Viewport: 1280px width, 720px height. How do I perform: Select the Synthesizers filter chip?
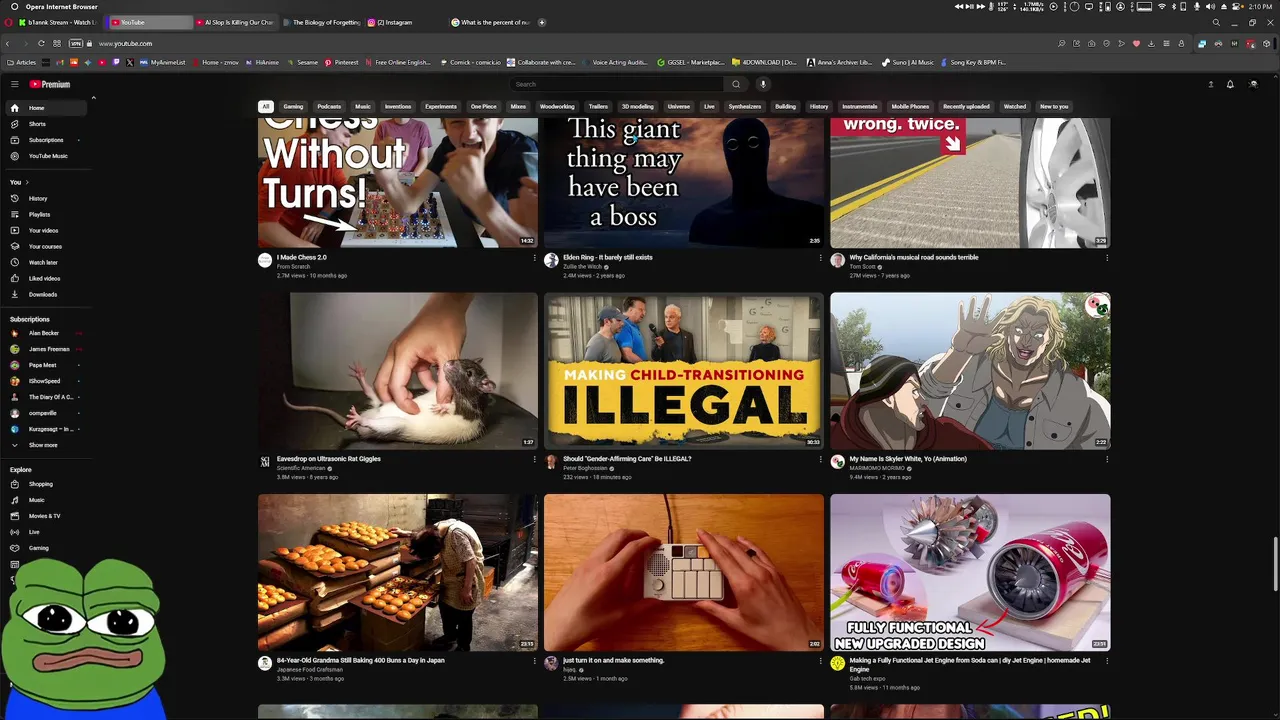[x=745, y=106]
